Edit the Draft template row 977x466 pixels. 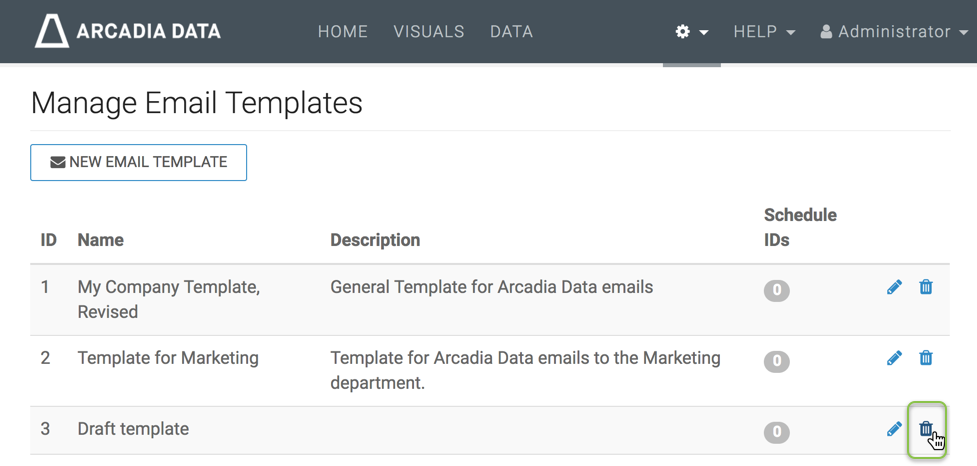pyautogui.click(x=894, y=429)
